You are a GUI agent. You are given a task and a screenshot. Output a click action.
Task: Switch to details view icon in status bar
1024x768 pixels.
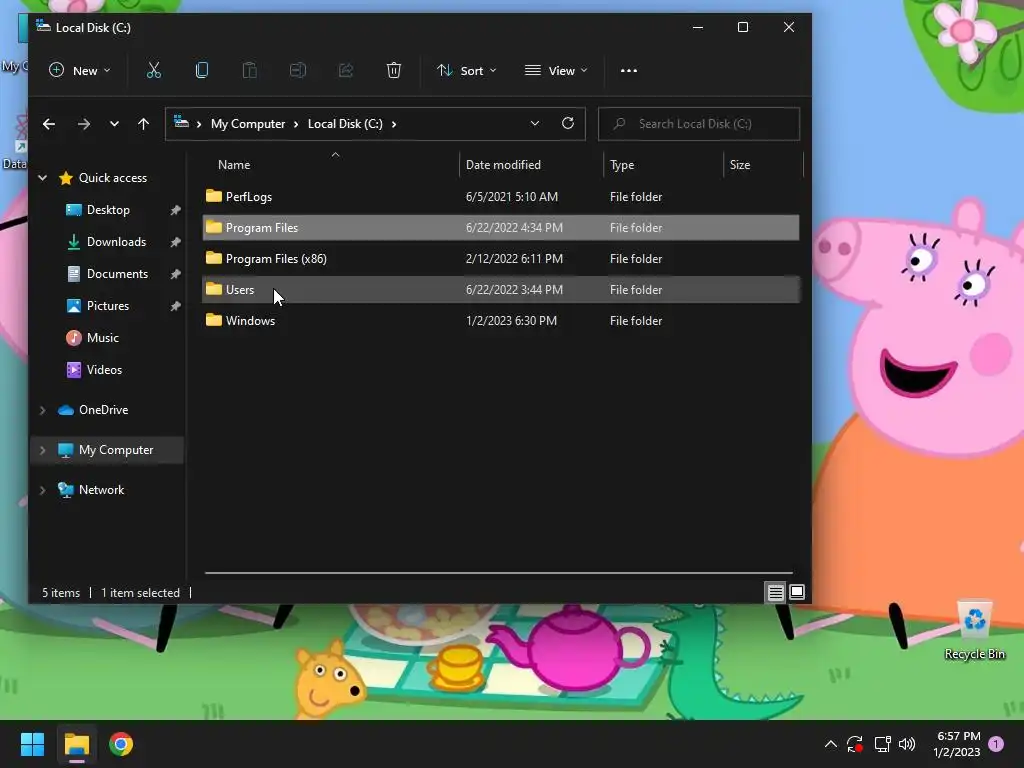775,592
